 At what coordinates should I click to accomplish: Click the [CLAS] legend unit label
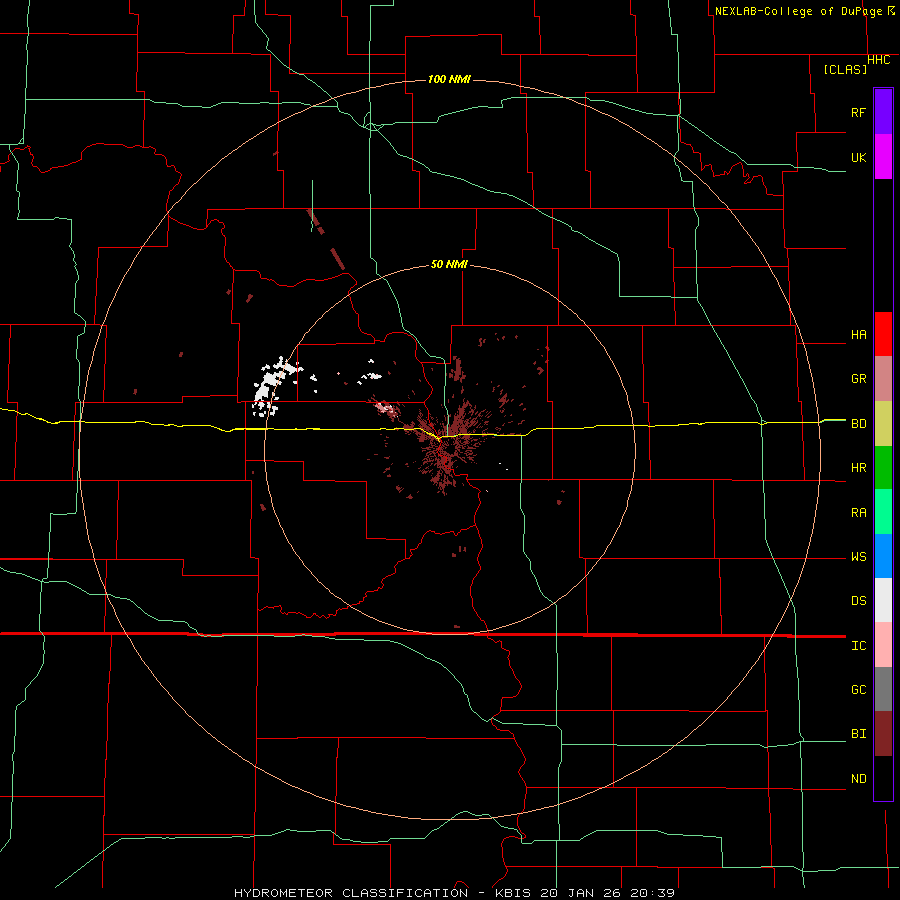845,69
